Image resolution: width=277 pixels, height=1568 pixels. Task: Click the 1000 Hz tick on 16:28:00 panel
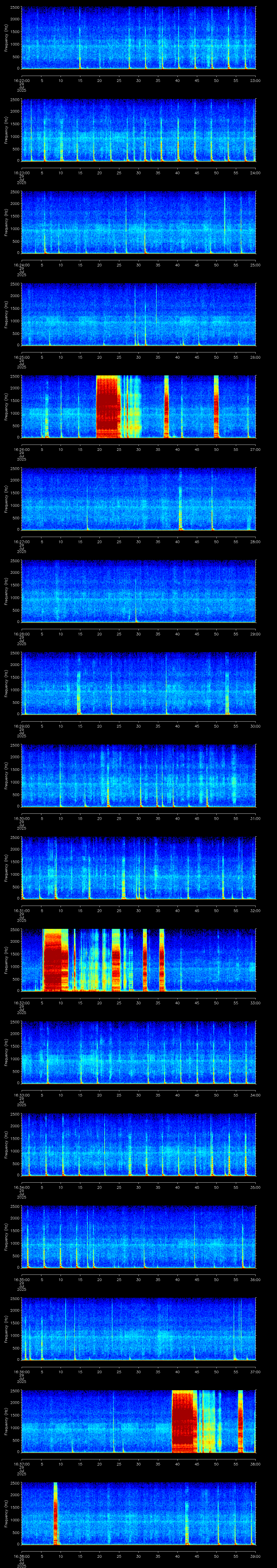pos(15,598)
